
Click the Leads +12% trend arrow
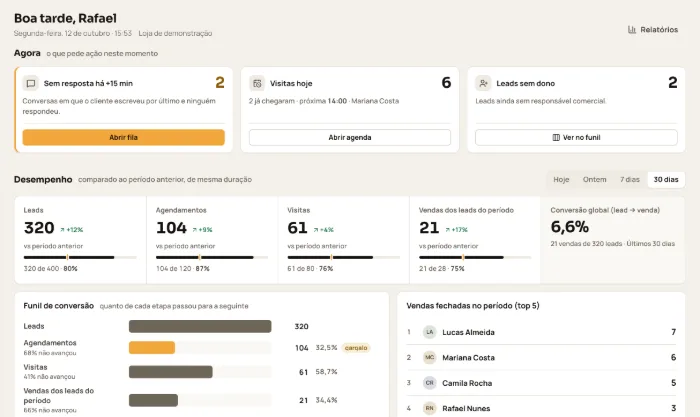point(62,230)
